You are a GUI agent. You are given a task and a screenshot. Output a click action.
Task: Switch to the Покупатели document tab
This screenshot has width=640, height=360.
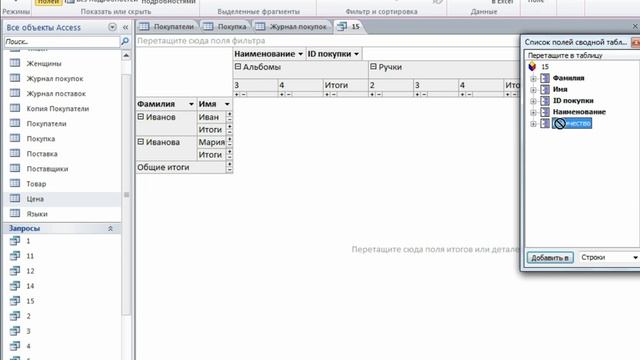(x=167, y=27)
